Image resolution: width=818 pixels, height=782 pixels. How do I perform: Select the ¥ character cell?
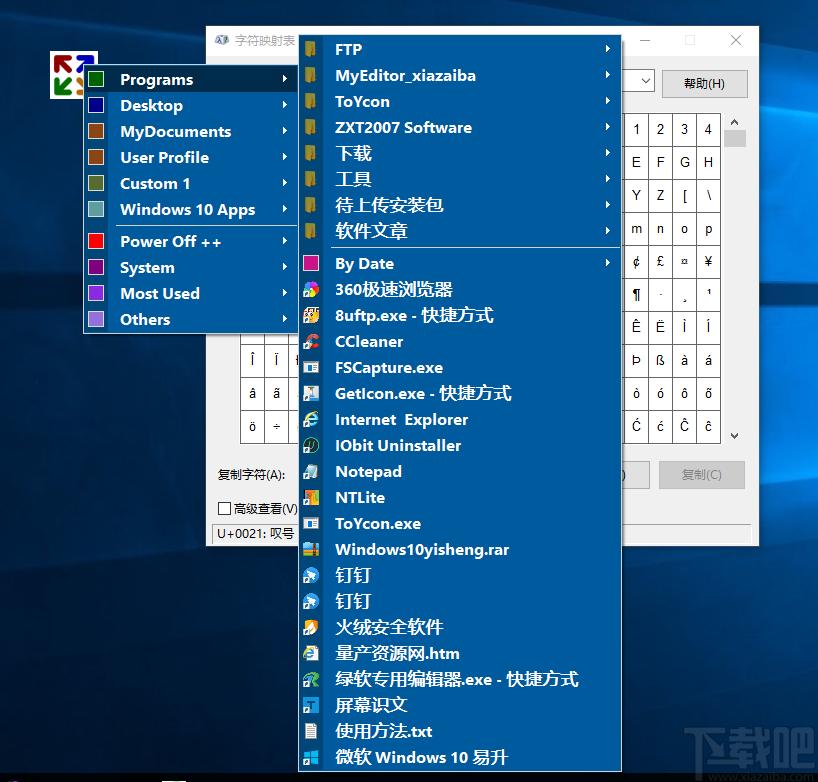click(708, 261)
